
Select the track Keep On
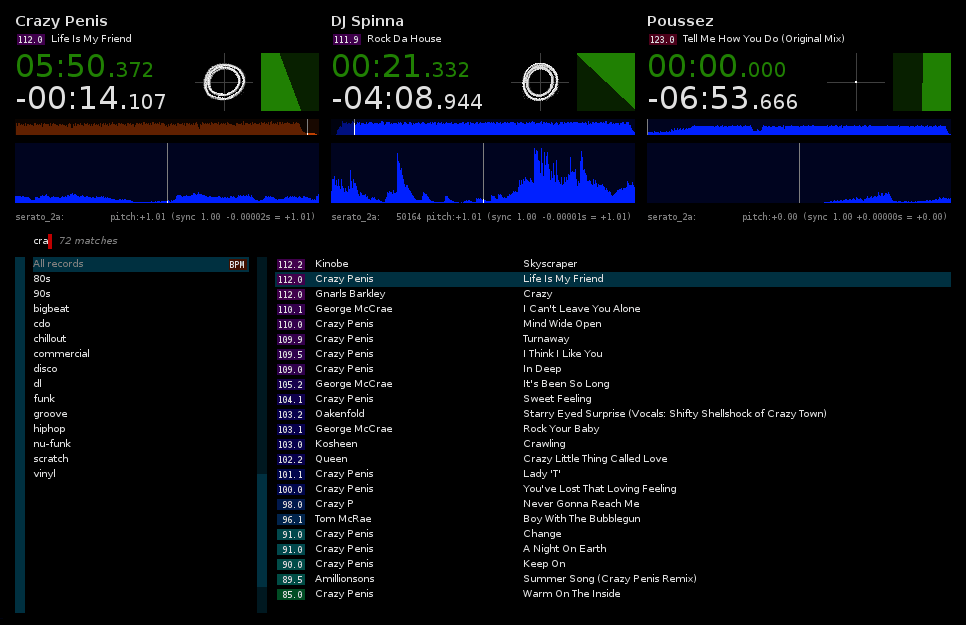613,564
